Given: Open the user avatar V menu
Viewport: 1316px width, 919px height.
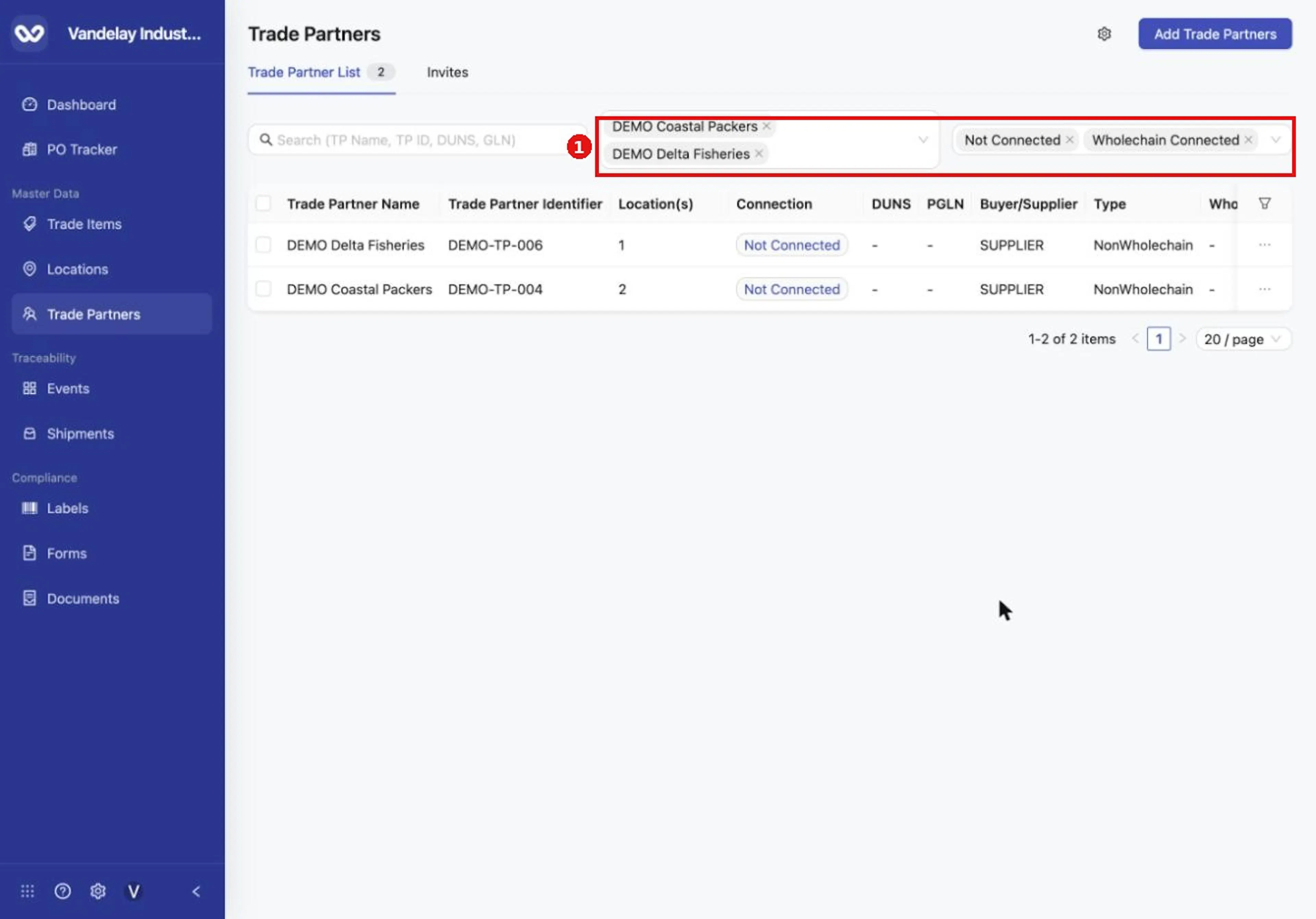Looking at the screenshot, I should [x=134, y=892].
